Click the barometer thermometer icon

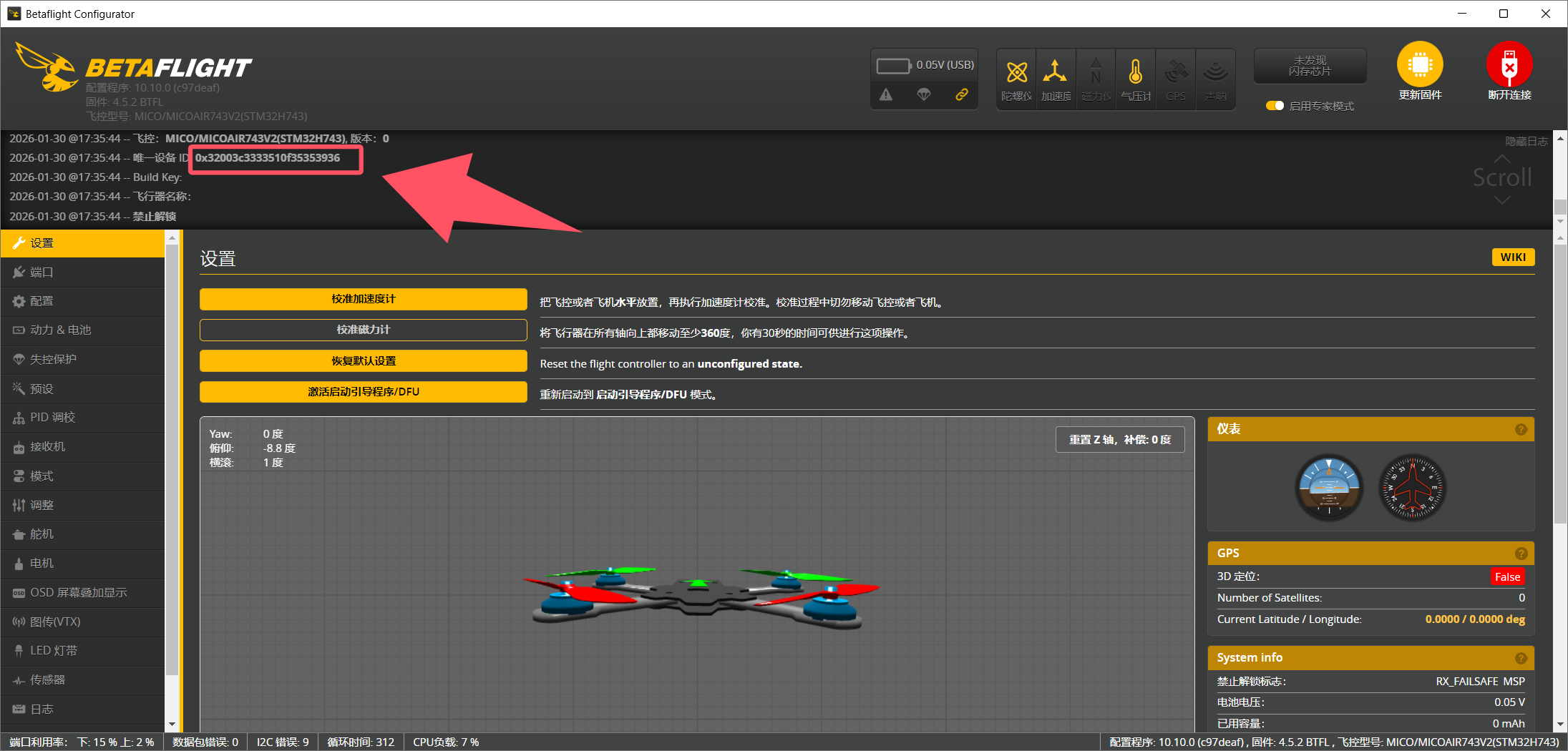point(1135,72)
